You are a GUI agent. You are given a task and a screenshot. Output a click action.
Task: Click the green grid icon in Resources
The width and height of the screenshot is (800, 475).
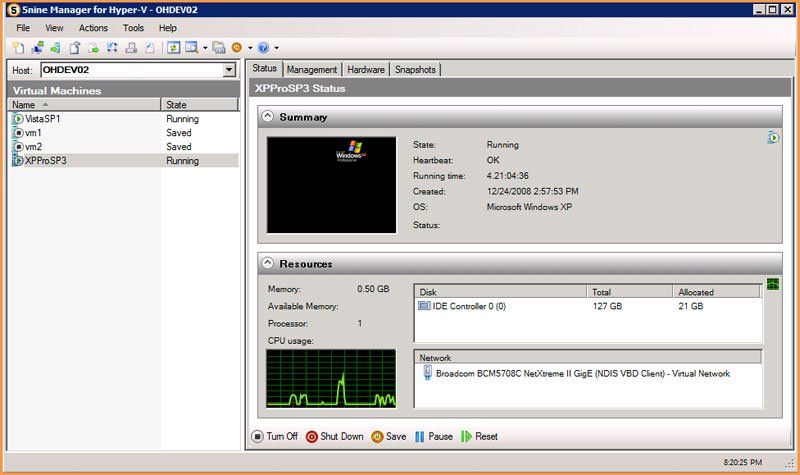[x=773, y=284]
